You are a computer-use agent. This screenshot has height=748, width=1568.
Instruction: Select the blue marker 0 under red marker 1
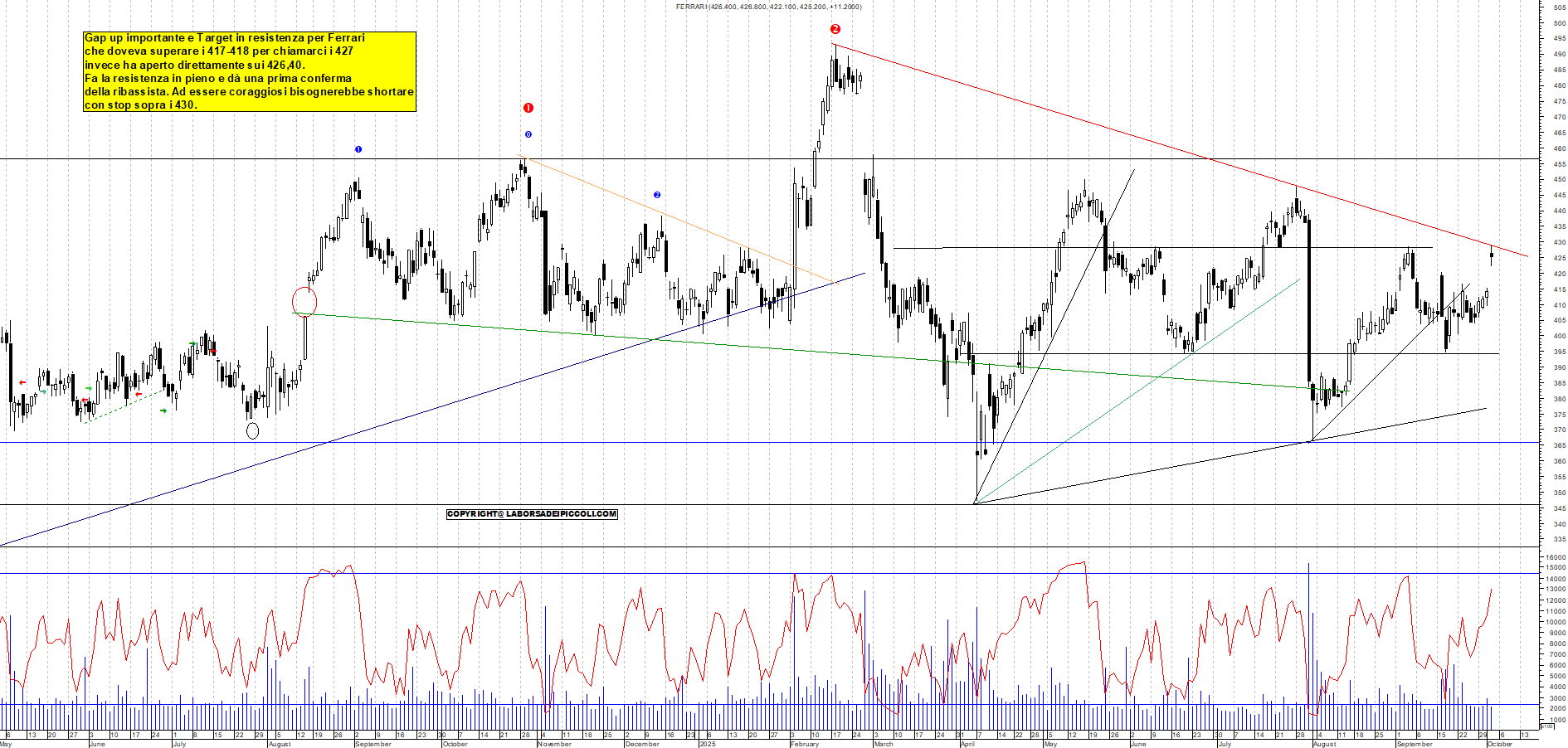pyautogui.click(x=528, y=134)
